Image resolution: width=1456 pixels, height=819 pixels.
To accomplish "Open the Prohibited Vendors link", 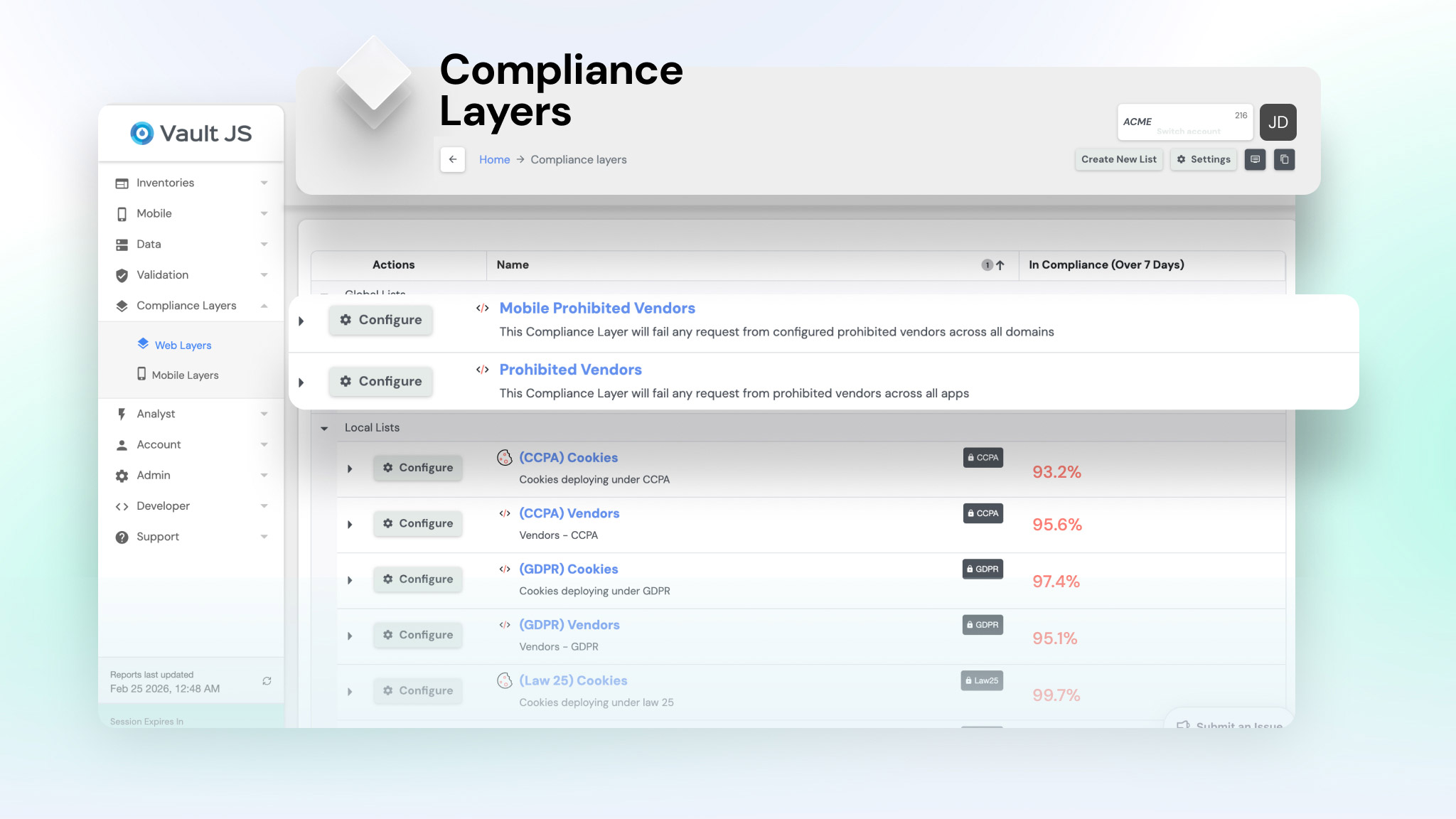I will click(570, 370).
